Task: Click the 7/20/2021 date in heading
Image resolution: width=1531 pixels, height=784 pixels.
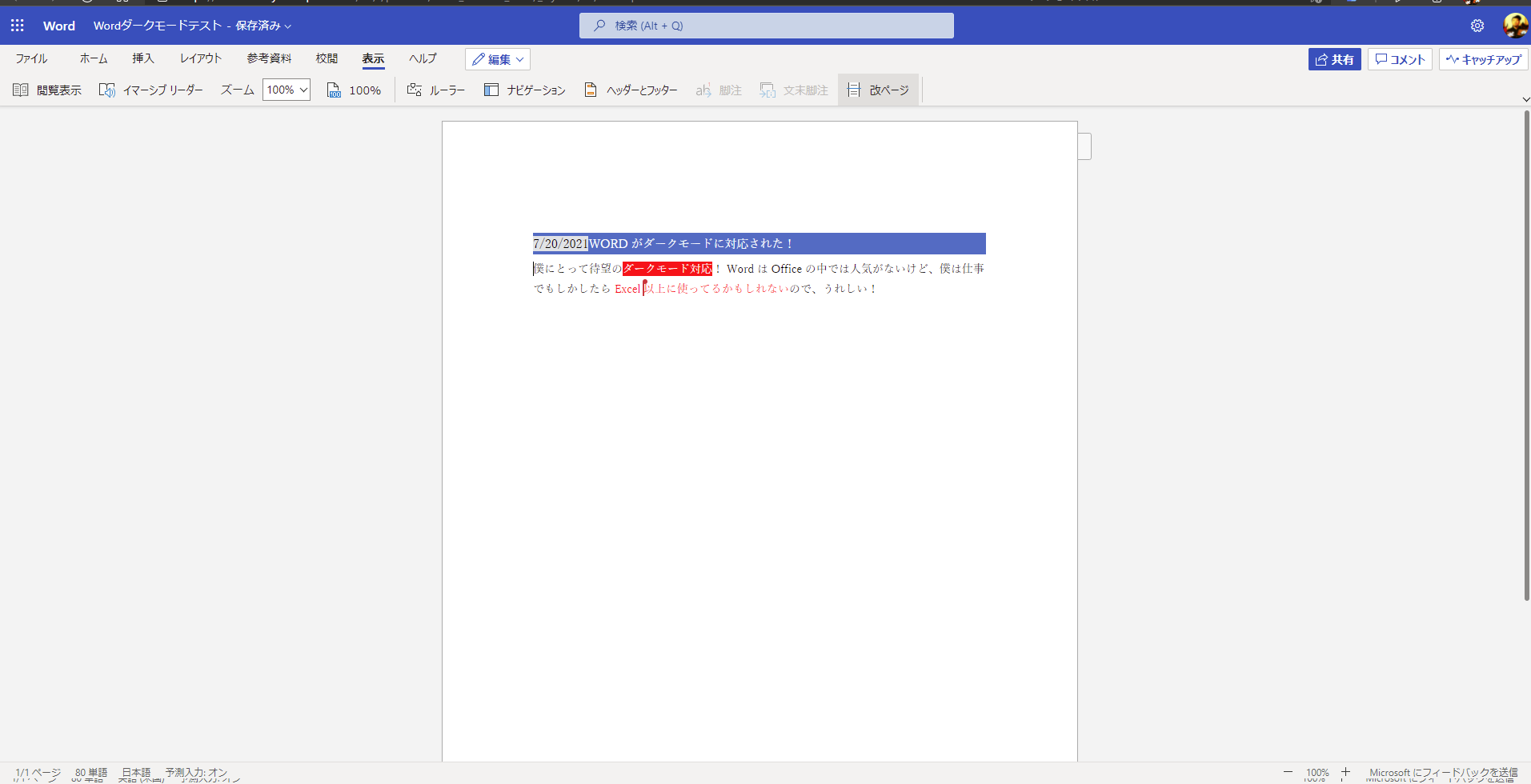Action: coord(560,244)
